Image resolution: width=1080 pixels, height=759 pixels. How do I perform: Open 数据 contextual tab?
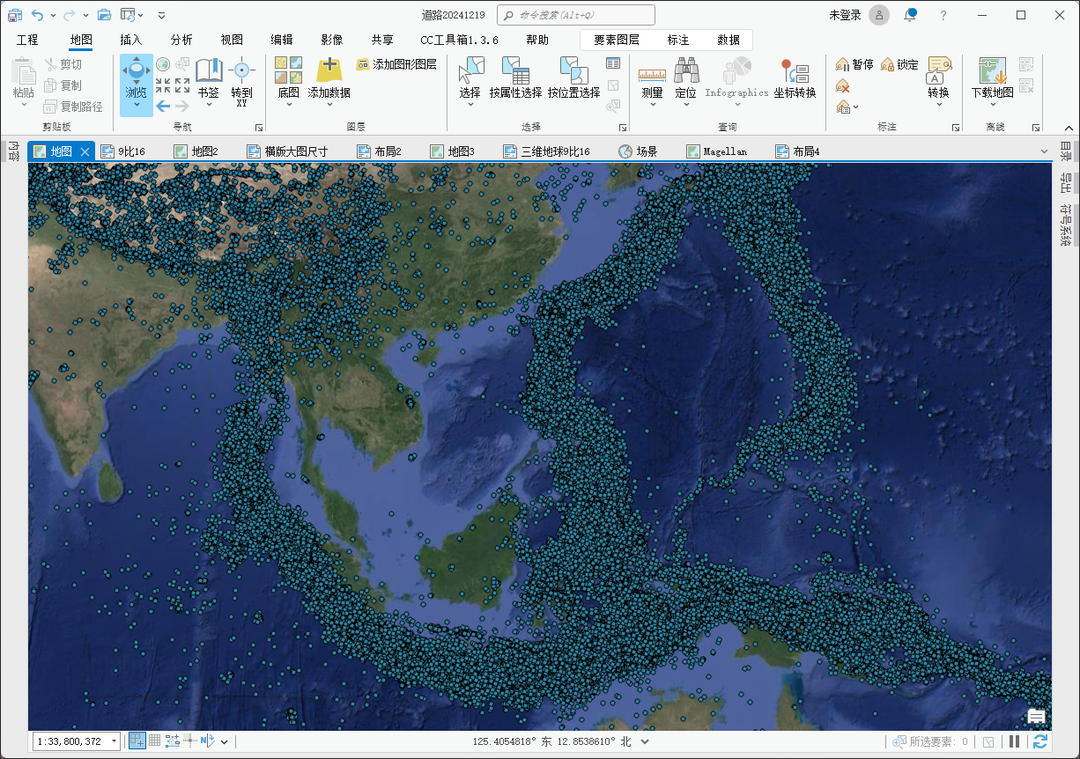pyautogui.click(x=728, y=40)
